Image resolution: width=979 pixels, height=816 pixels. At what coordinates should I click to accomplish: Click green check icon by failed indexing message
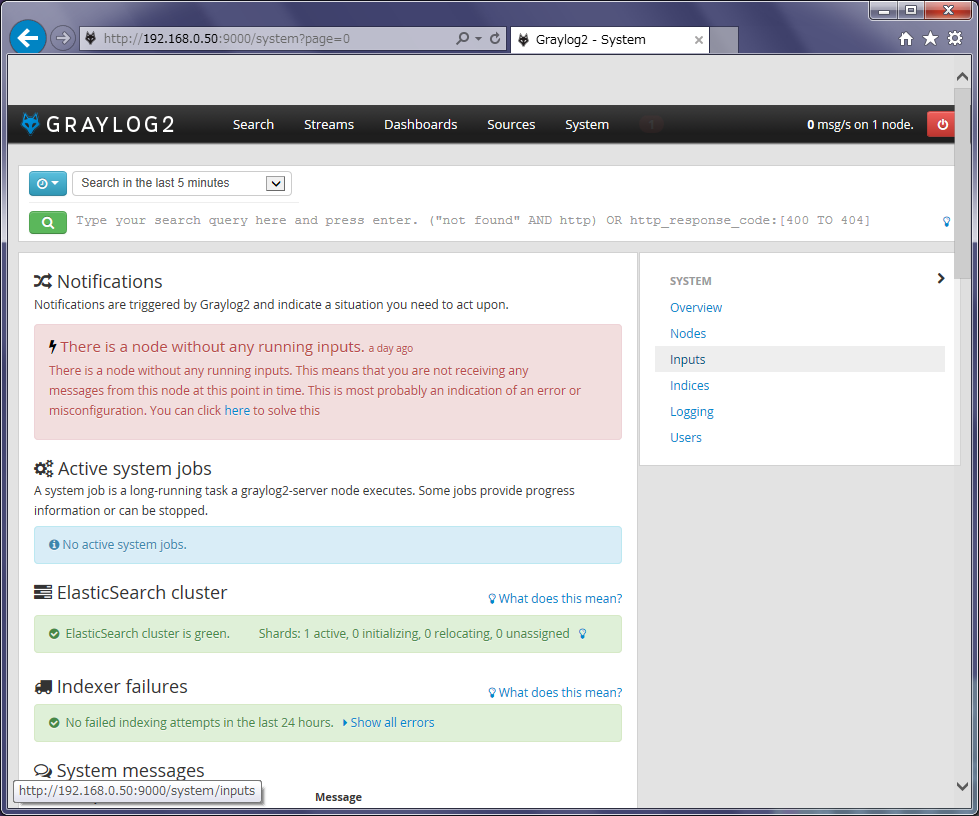tap(54, 722)
